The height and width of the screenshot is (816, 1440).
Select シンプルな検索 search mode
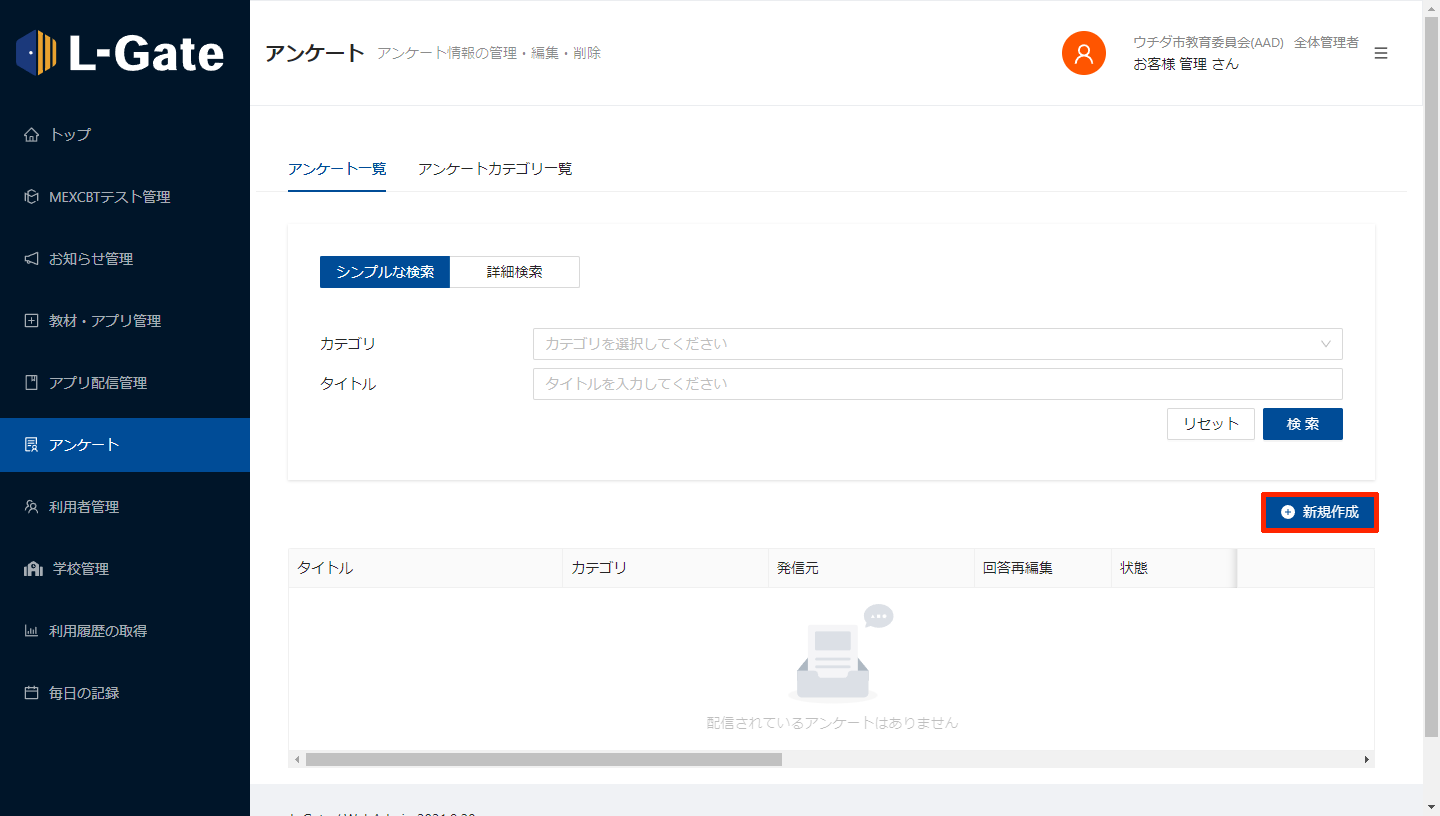[385, 272]
